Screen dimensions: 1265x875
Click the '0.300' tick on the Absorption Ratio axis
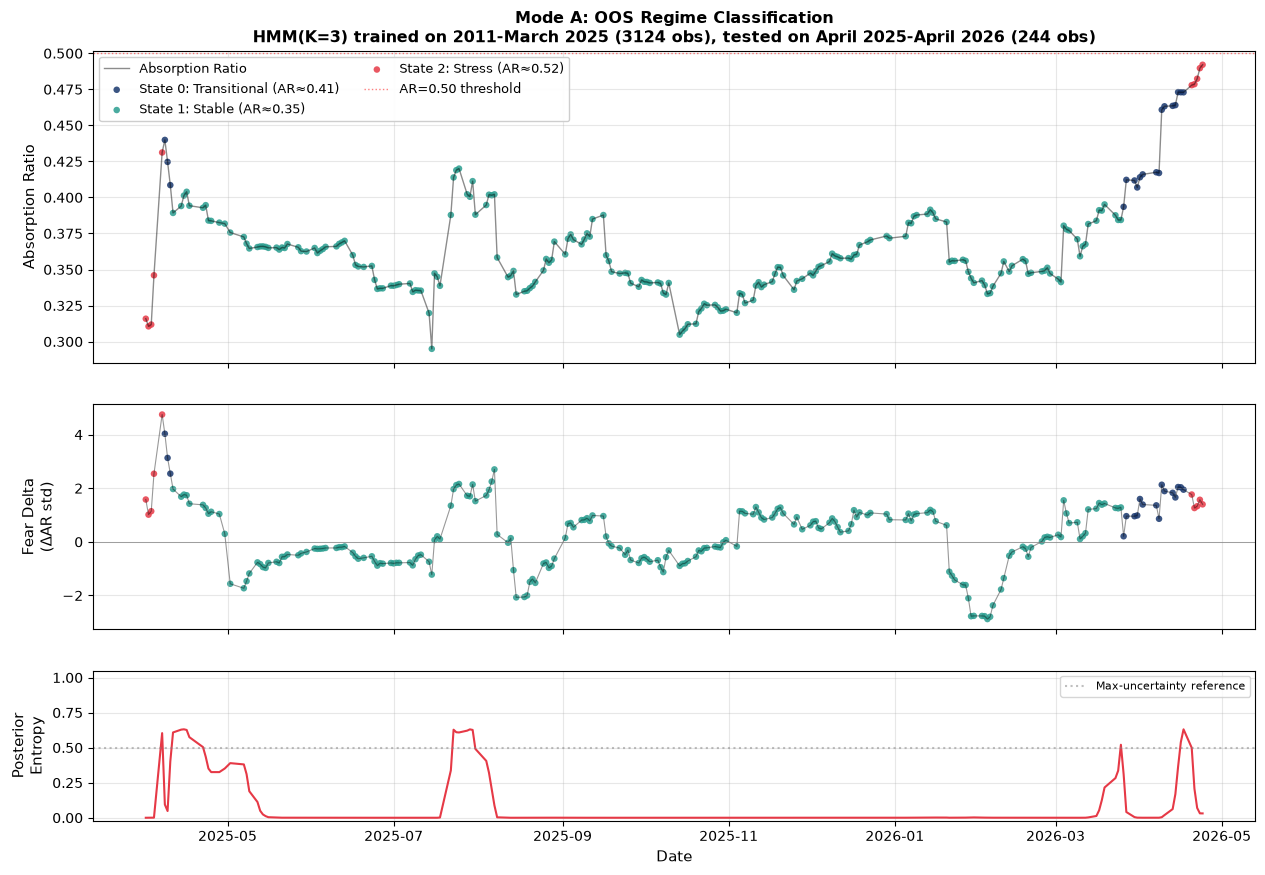click(65, 342)
